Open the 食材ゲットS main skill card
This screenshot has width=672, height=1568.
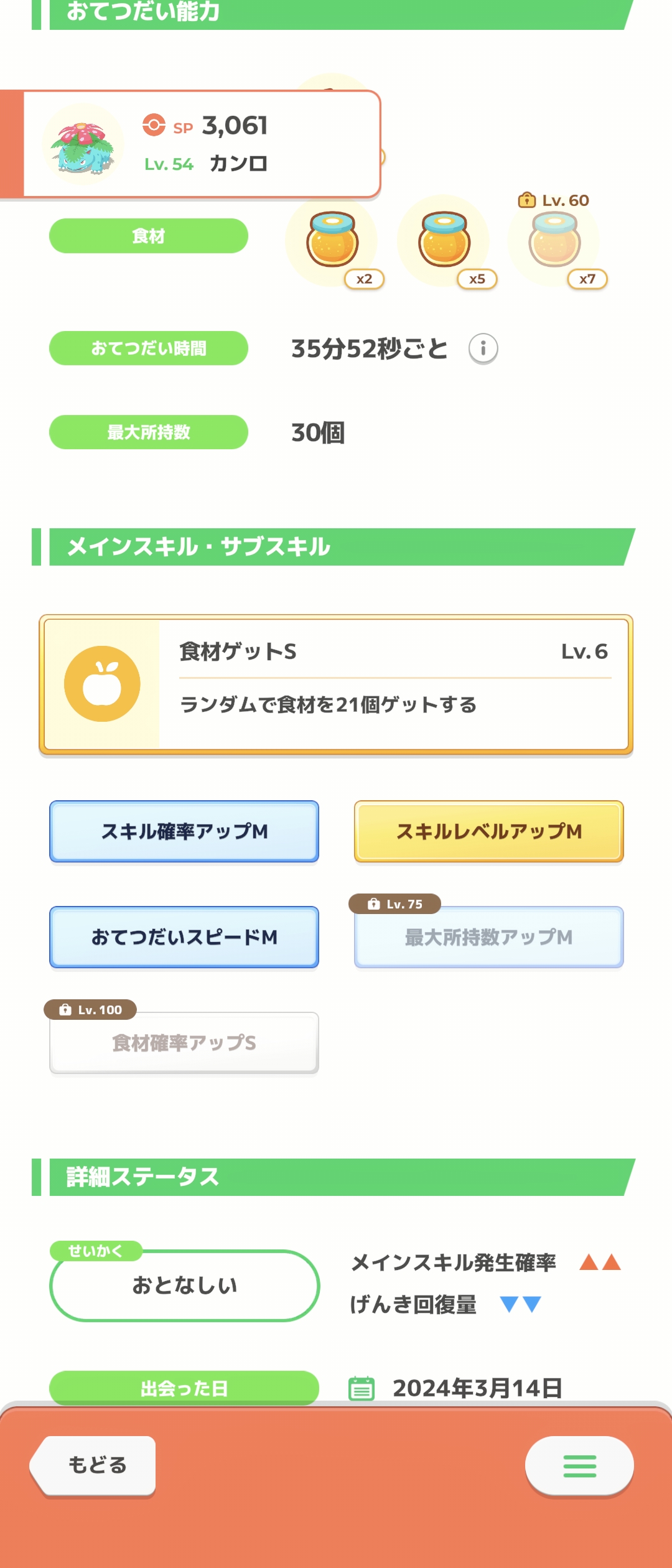(336, 684)
